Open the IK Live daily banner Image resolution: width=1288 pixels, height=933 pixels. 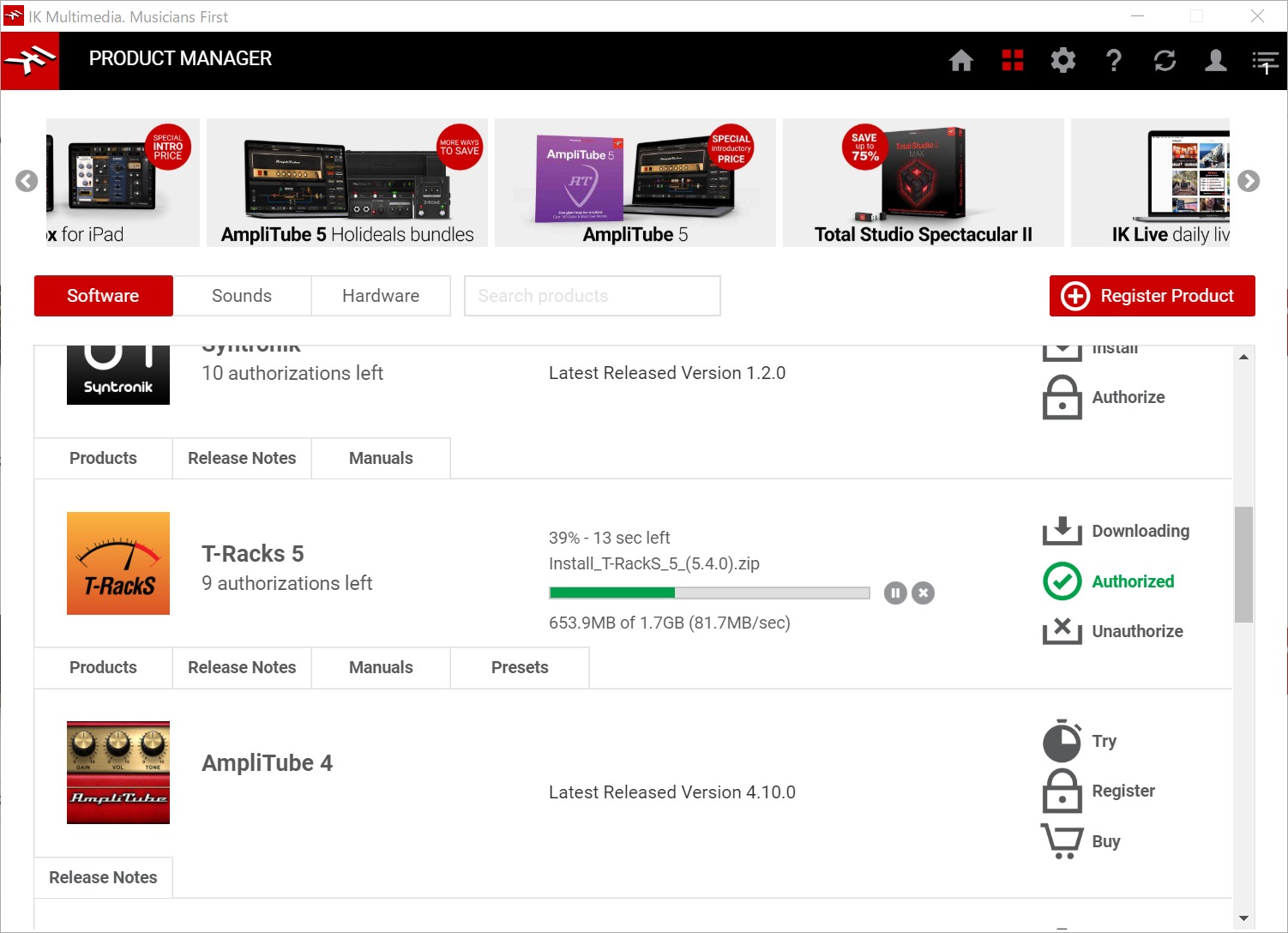coord(1150,183)
